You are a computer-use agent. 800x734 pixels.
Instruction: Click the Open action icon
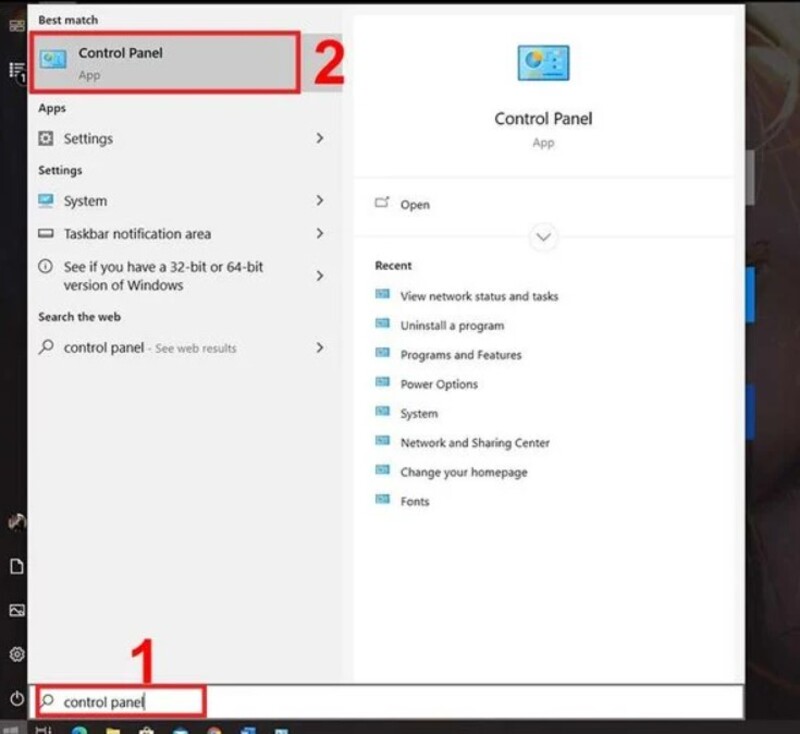(x=382, y=203)
